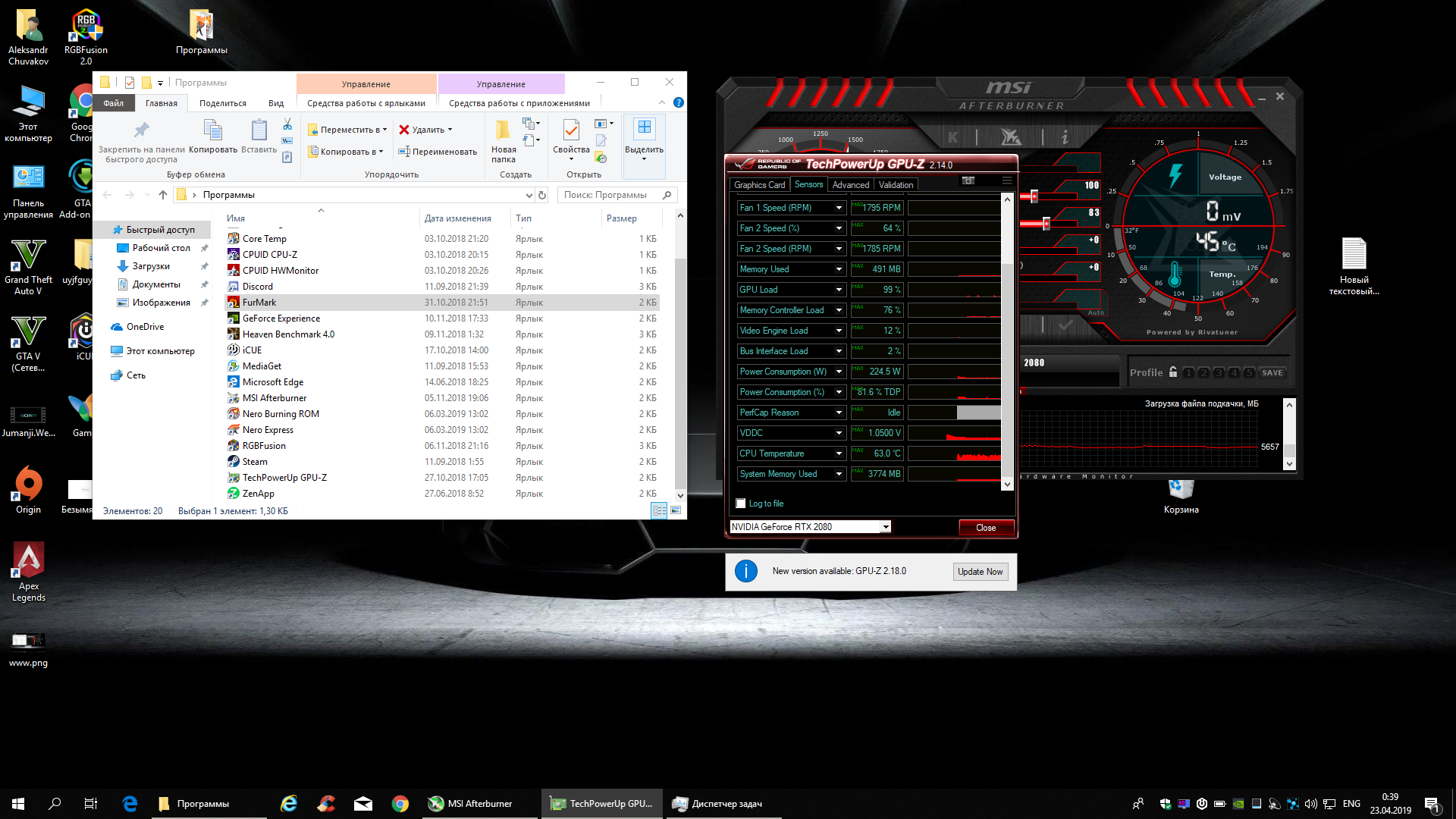
Task: Switch to large icons view toggle
Action: tap(676, 511)
